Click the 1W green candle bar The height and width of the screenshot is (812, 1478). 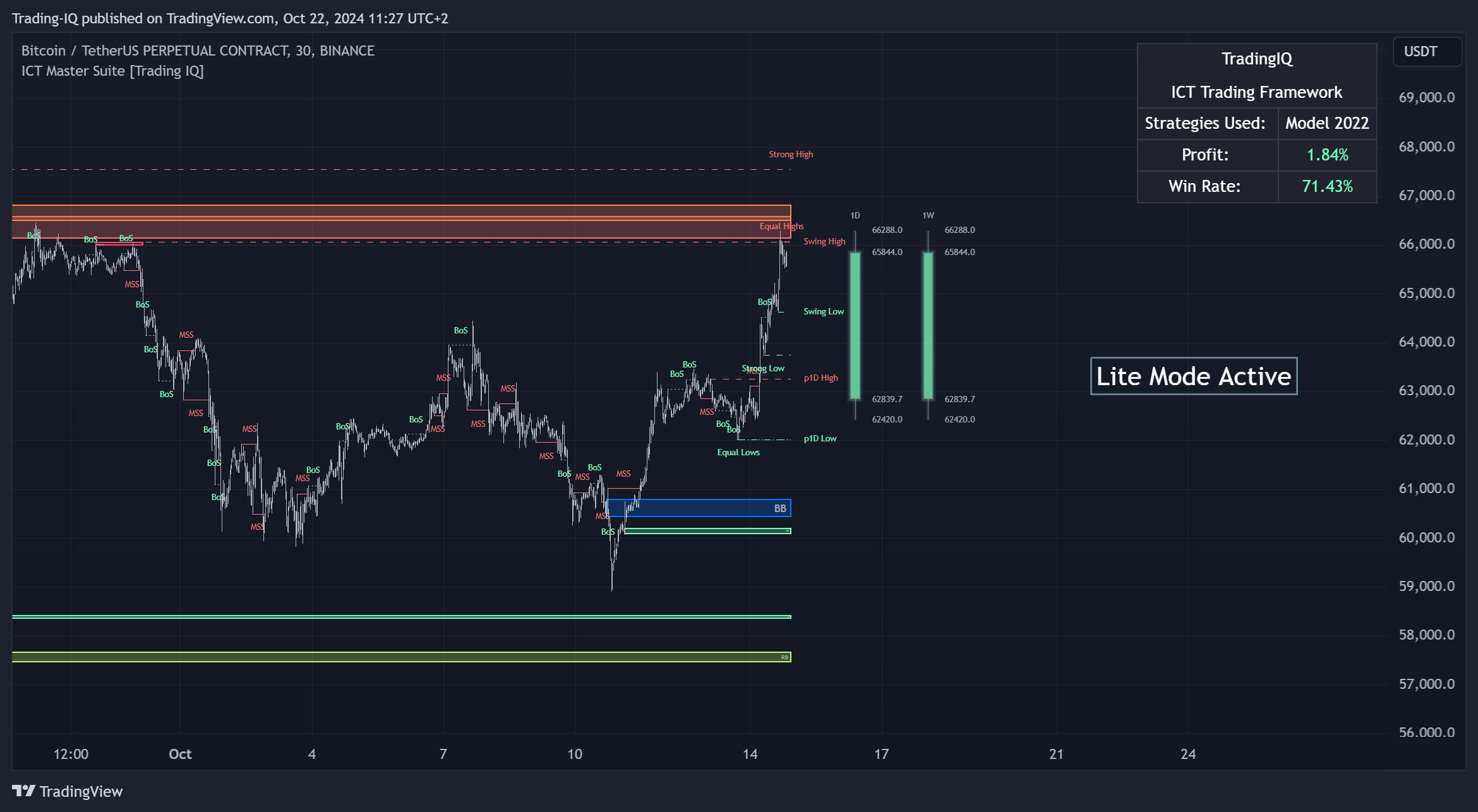[928, 325]
